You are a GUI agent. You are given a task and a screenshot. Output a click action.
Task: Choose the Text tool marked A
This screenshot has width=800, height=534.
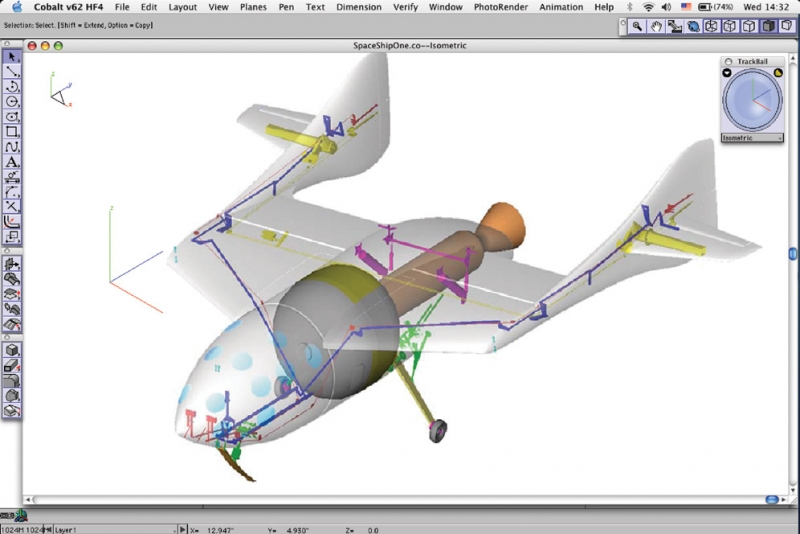pyautogui.click(x=13, y=162)
